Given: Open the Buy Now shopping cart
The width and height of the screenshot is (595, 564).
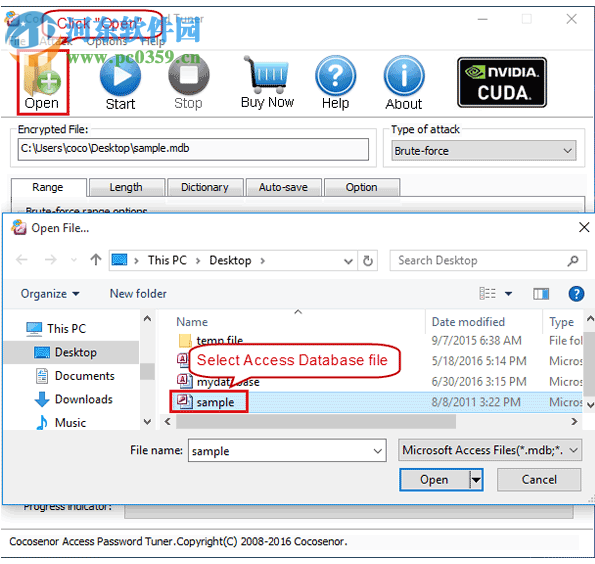Looking at the screenshot, I should pos(267,83).
